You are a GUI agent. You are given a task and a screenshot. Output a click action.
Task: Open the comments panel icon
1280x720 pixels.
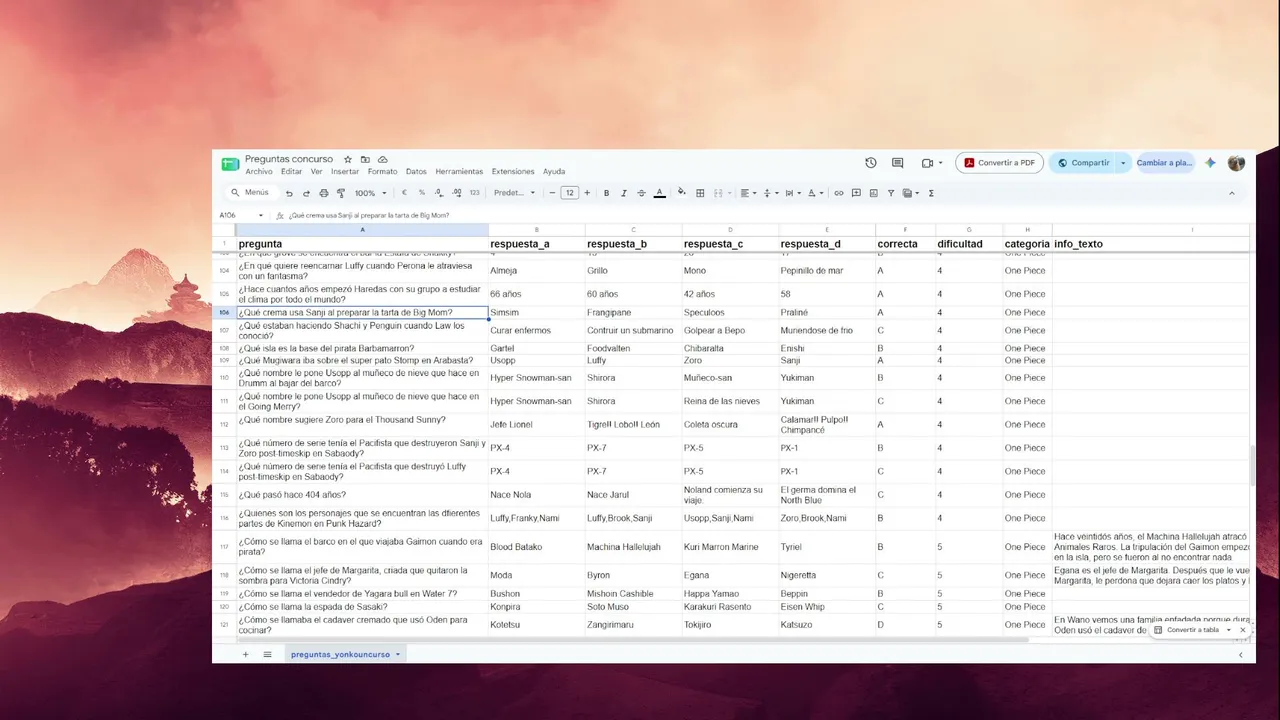coord(897,163)
